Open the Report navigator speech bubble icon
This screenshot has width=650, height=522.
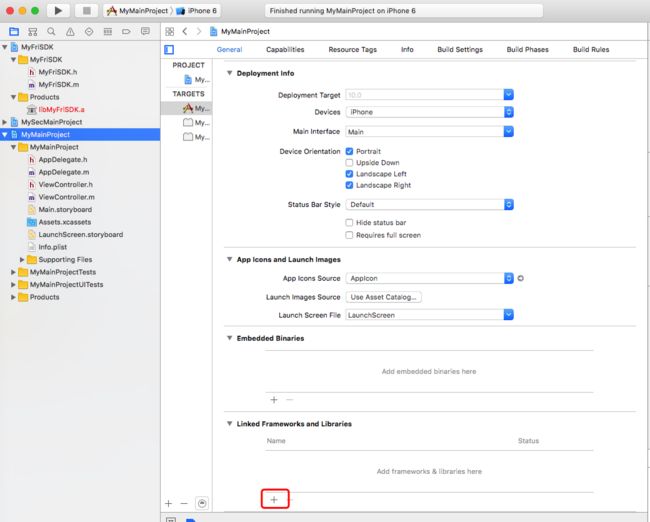(x=145, y=32)
